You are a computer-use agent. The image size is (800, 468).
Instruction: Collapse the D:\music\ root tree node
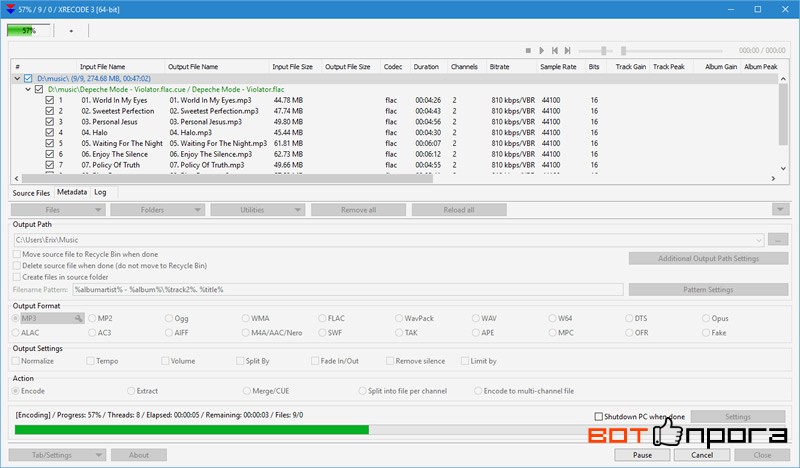17,79
